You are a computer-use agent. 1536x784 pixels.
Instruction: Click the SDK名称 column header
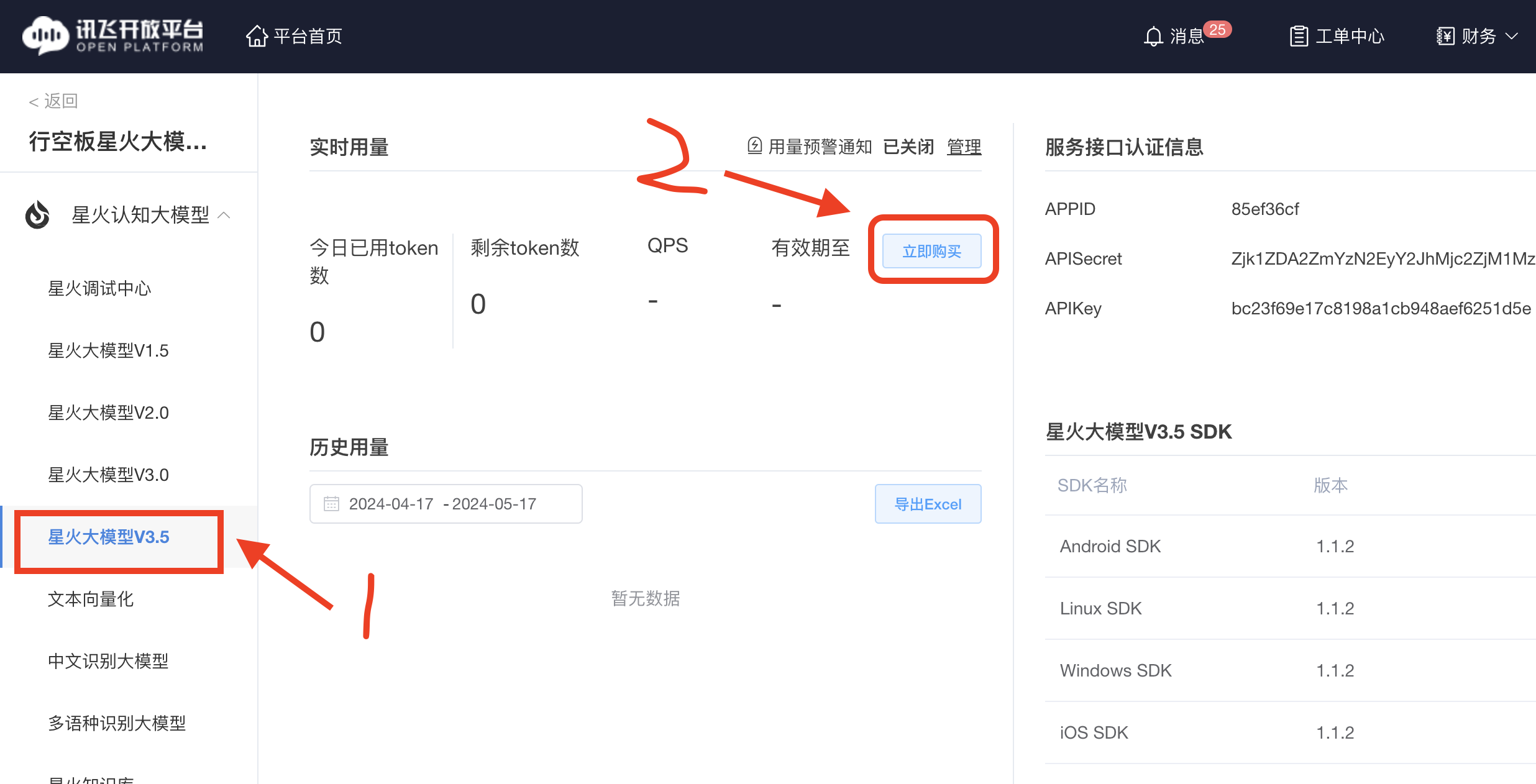click(1092, 485)
